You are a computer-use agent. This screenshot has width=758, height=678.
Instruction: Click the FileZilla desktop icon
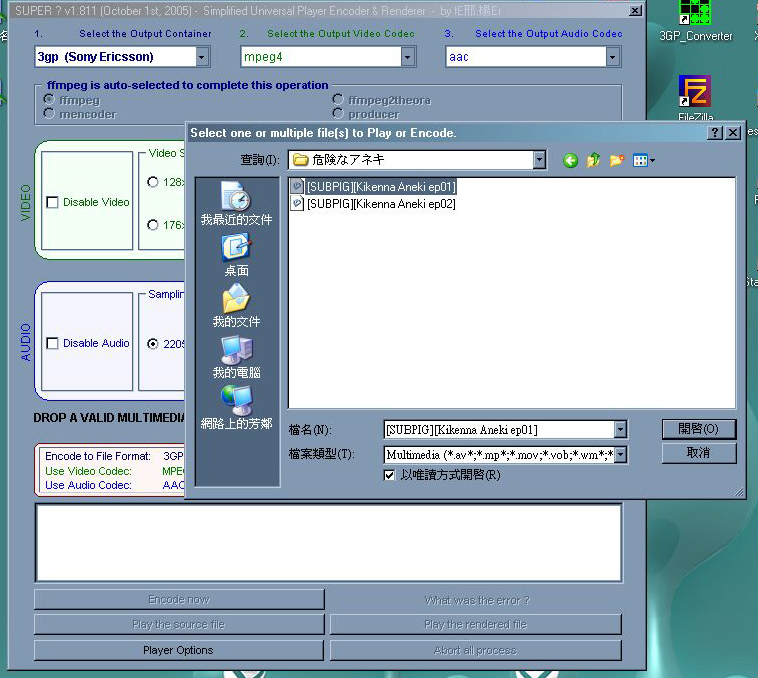[696, 98]
